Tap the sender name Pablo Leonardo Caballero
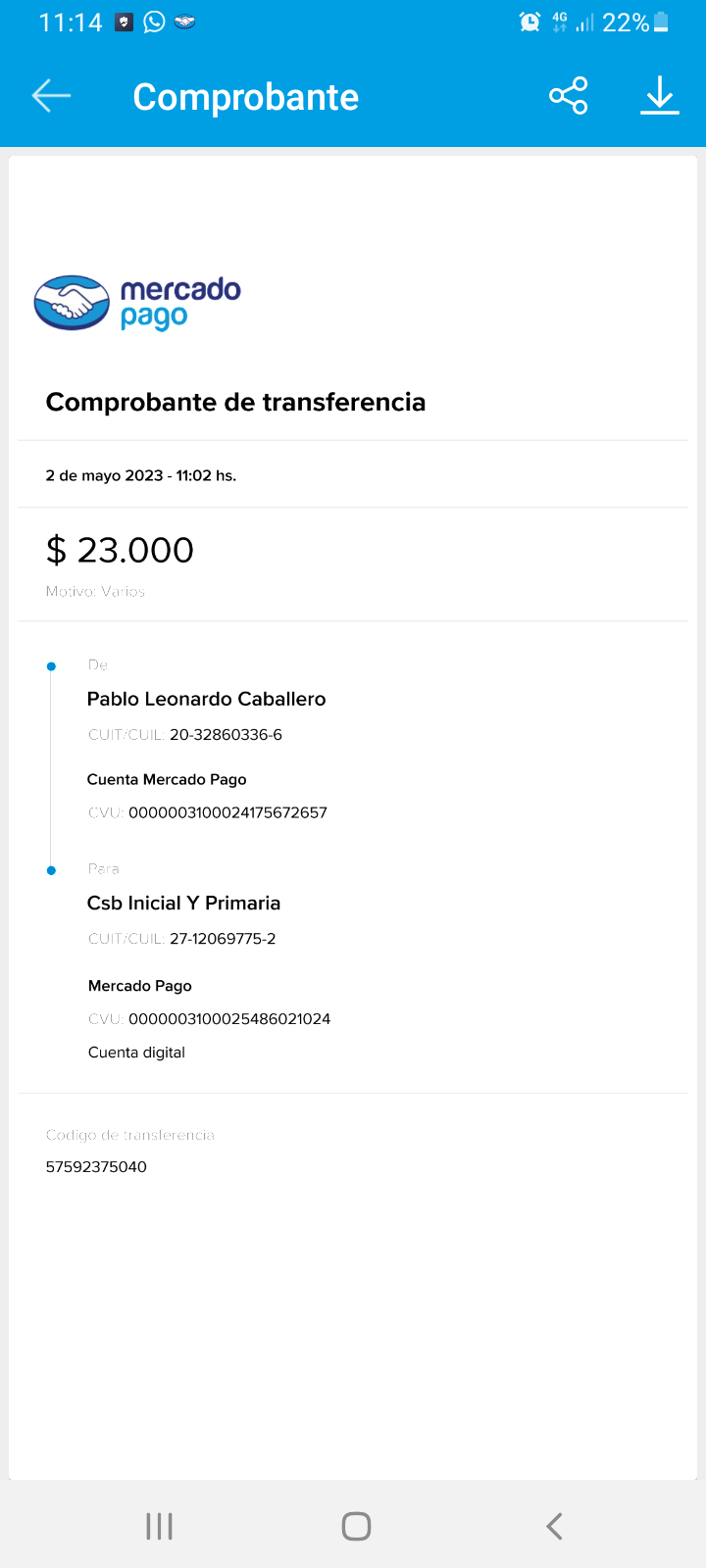 tap(206, 699)
